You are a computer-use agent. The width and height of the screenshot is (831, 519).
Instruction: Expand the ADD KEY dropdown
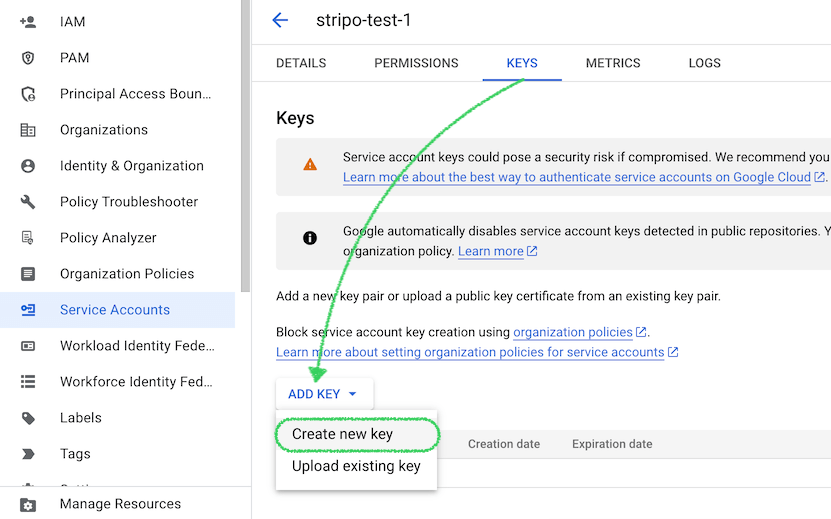click(x=323, y=394)
